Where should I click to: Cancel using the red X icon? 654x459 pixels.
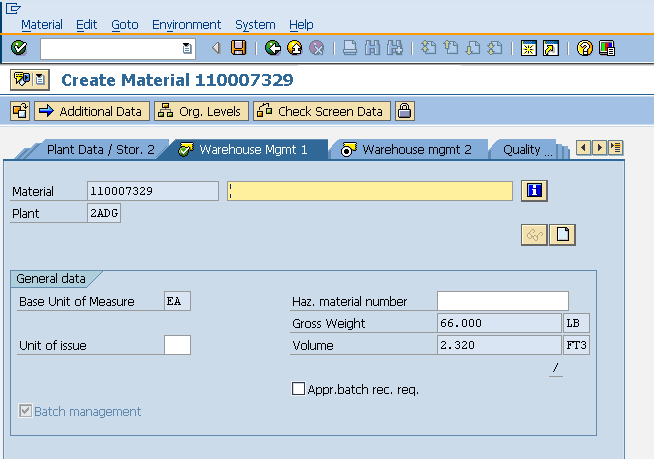[317, 48]
